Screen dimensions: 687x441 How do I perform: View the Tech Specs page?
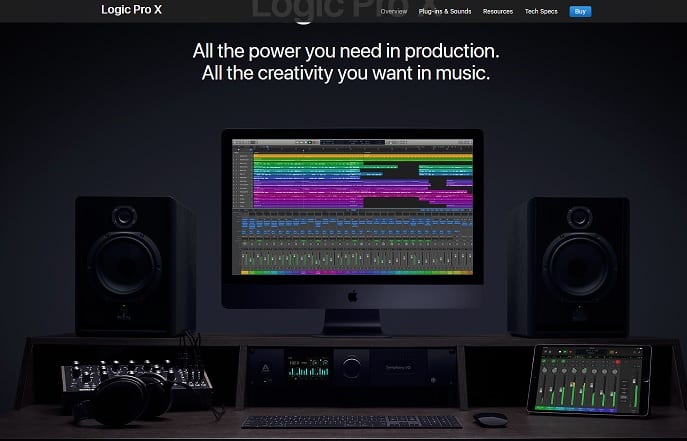[541, 11]
